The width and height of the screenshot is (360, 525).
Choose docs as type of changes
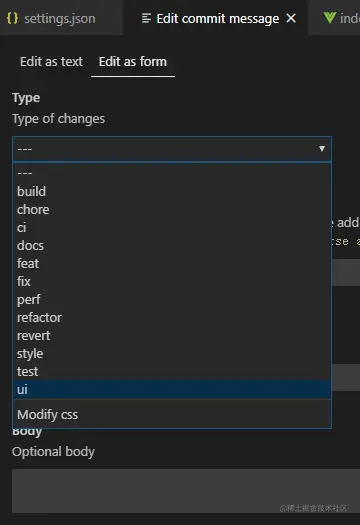(172, 245)
